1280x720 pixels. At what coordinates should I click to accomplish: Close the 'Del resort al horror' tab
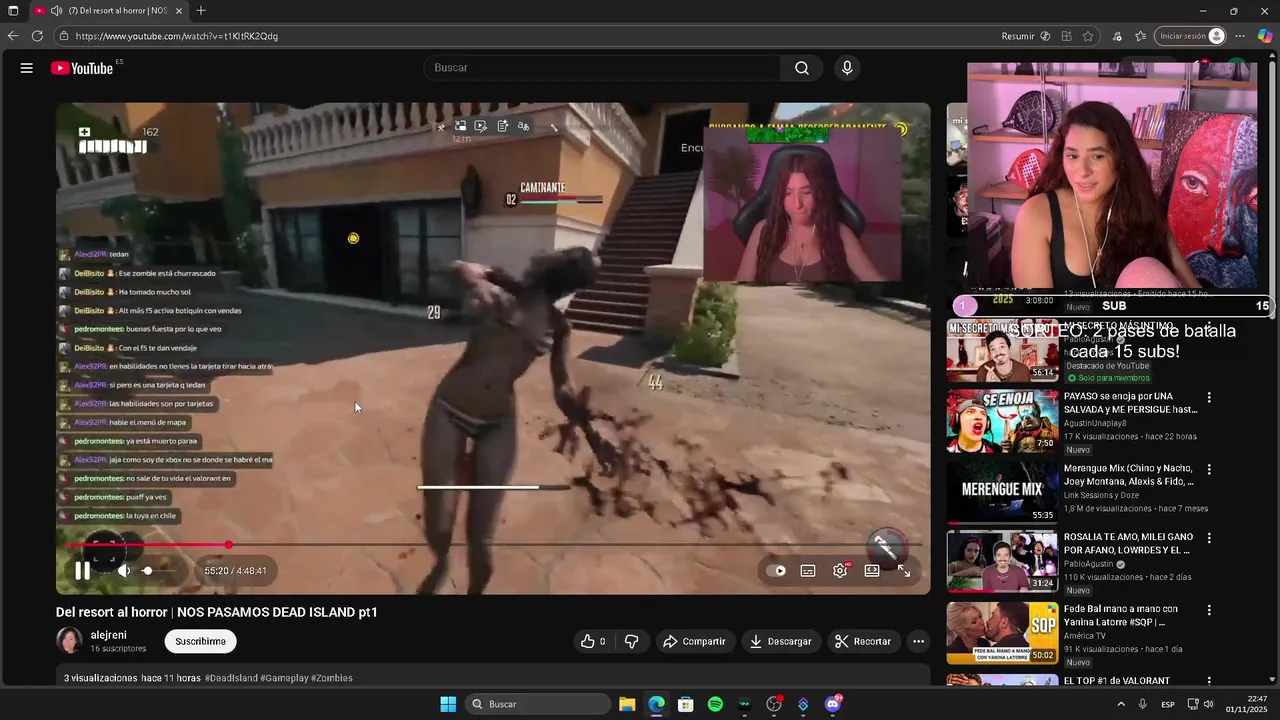[179, 11]
